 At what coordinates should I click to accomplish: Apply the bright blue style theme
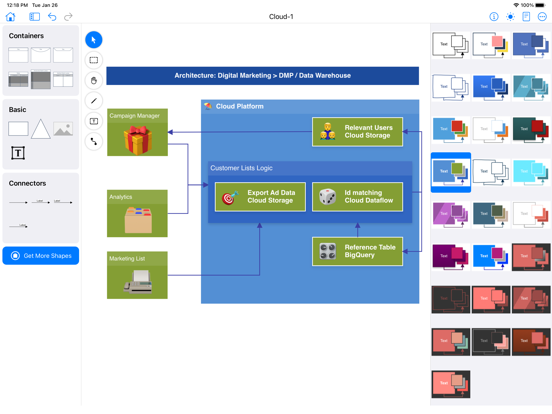491,87
